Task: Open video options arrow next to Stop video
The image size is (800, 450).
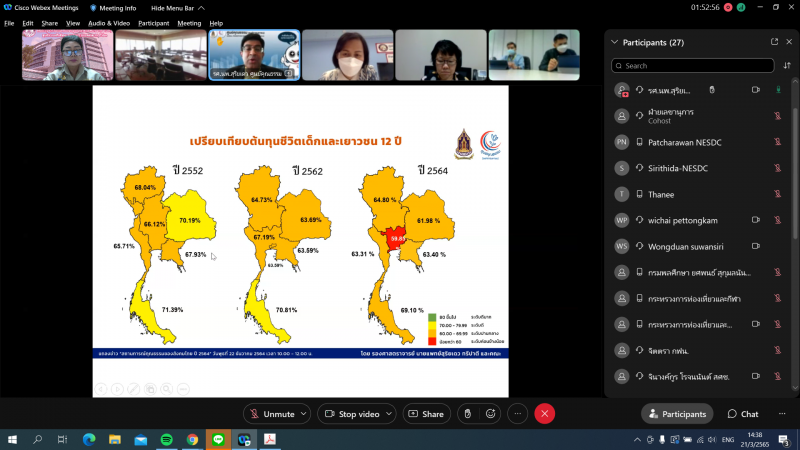Action: [389, 414]
